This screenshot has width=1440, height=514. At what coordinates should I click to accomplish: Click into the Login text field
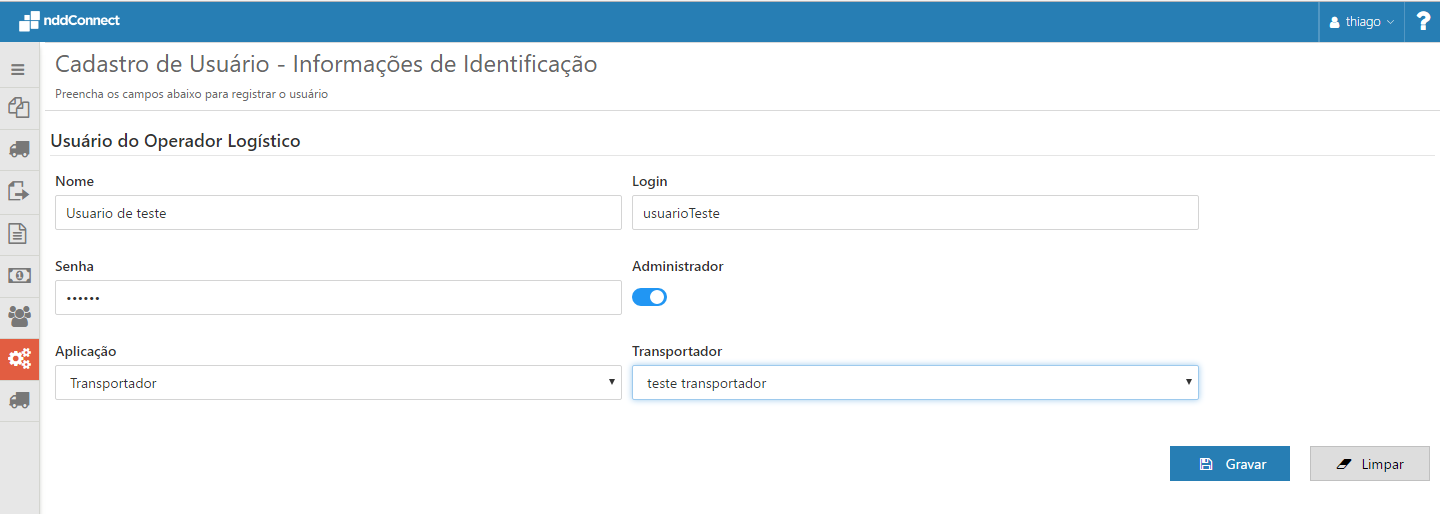click(915, 213)
